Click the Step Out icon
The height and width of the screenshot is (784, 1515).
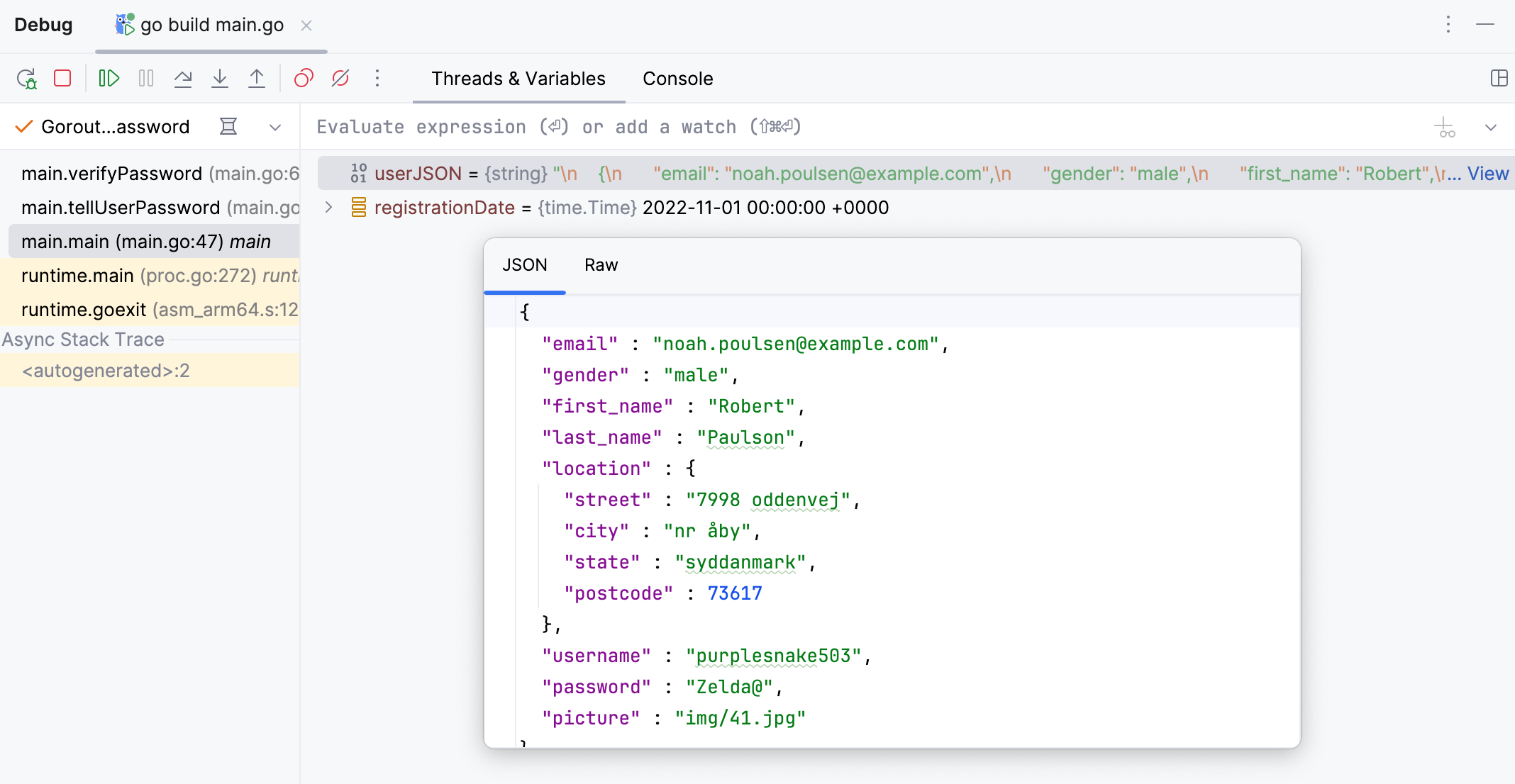pyautogui.click(x=257, y=78)
